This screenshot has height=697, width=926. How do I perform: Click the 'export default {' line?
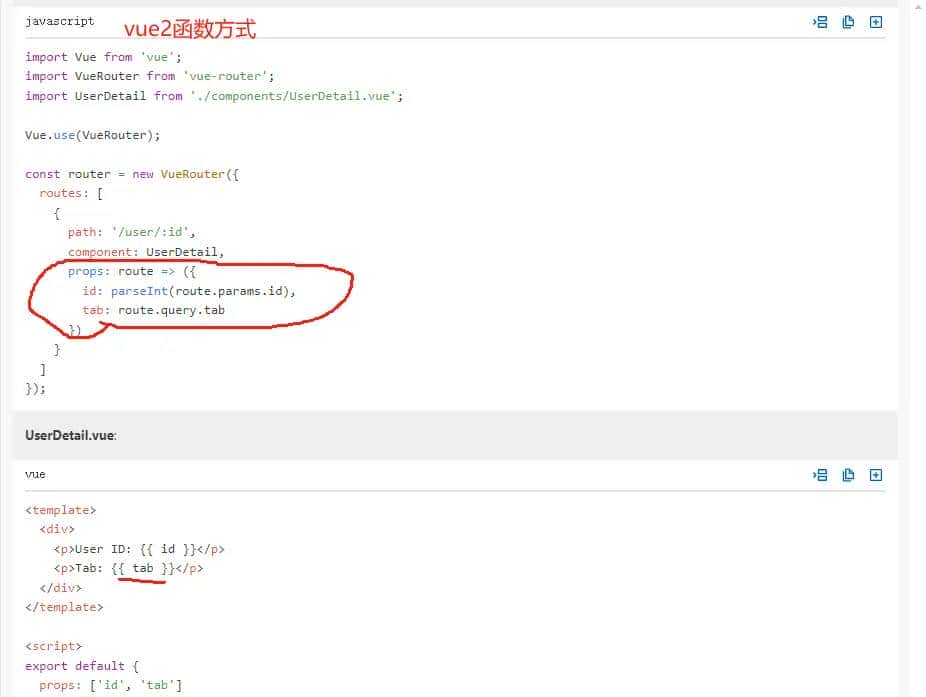[x=82, y=666]
